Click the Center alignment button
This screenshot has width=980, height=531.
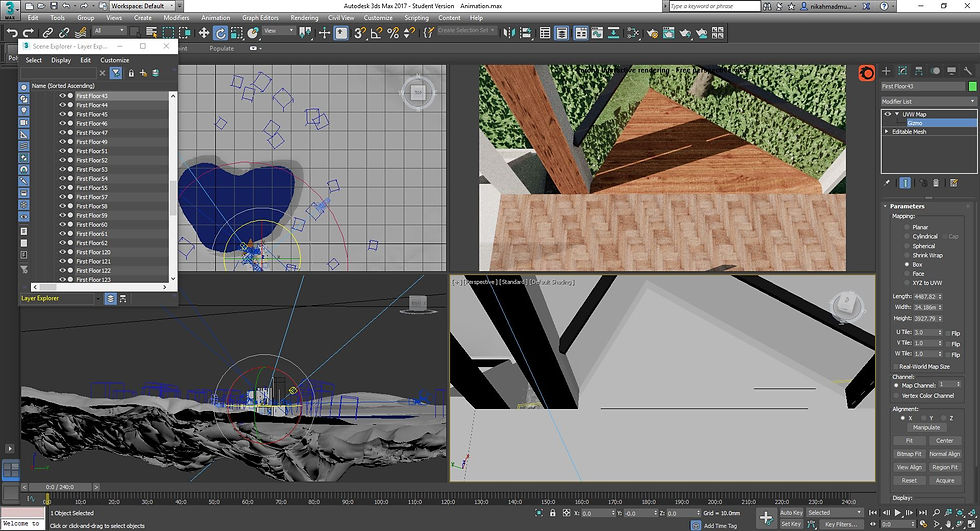(x=945, y=441)
